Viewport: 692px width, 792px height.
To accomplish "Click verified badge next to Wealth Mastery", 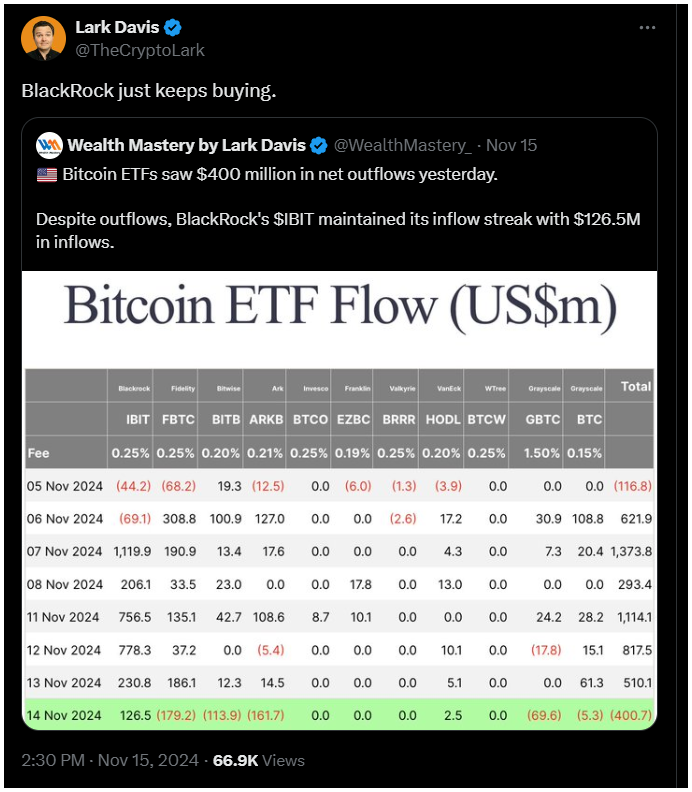I will tap(319, 145).
